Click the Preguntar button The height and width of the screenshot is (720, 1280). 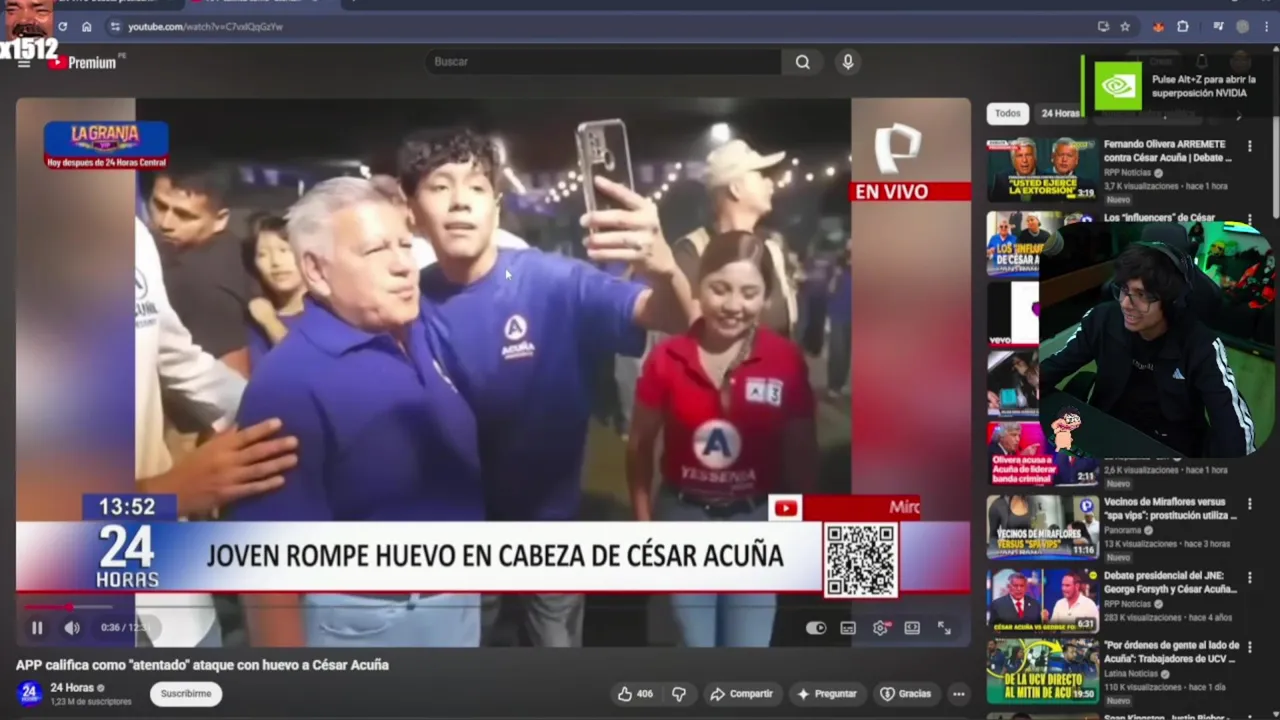(x=827, y=694)
